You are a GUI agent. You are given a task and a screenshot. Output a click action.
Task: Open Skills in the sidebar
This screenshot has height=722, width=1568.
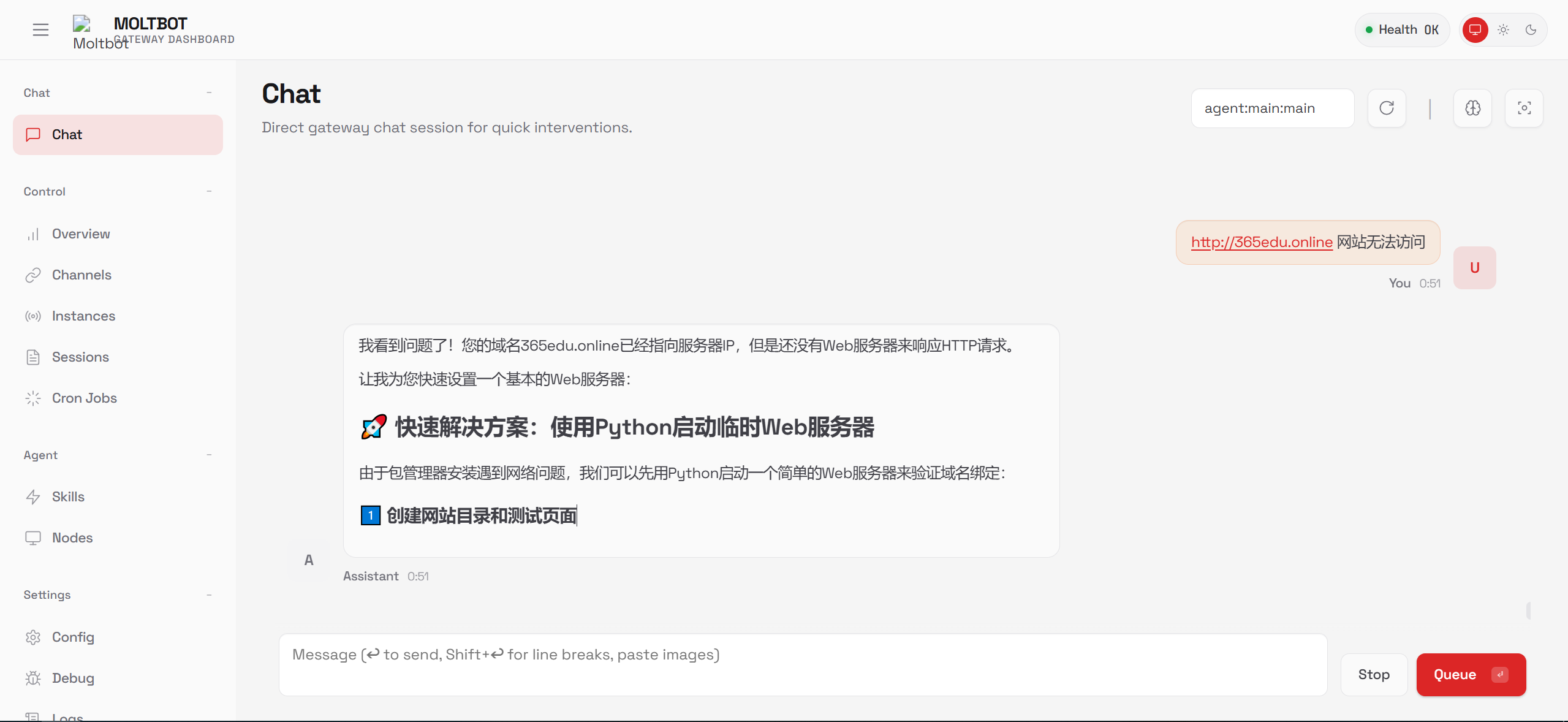[68, 497]
